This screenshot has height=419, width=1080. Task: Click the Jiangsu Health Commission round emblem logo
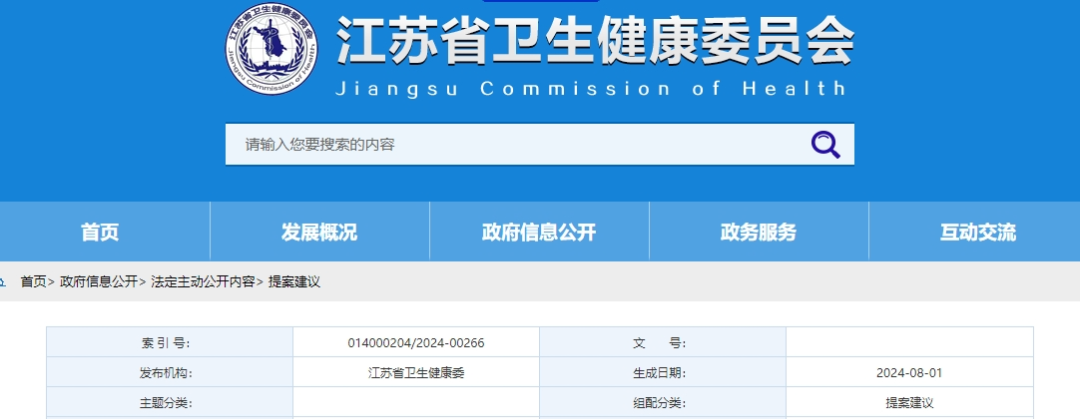point(272,48)
